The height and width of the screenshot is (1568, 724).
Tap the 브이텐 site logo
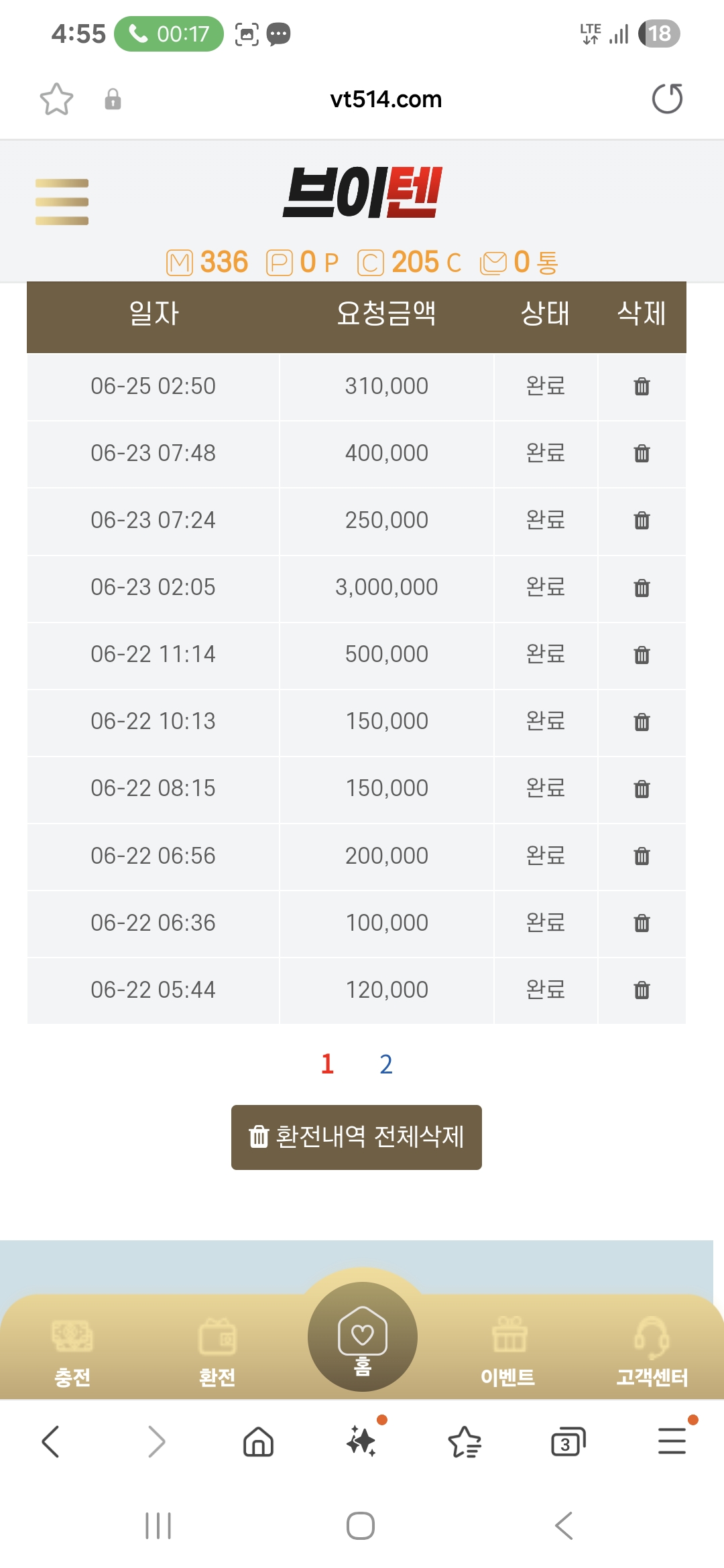[363, 193]
